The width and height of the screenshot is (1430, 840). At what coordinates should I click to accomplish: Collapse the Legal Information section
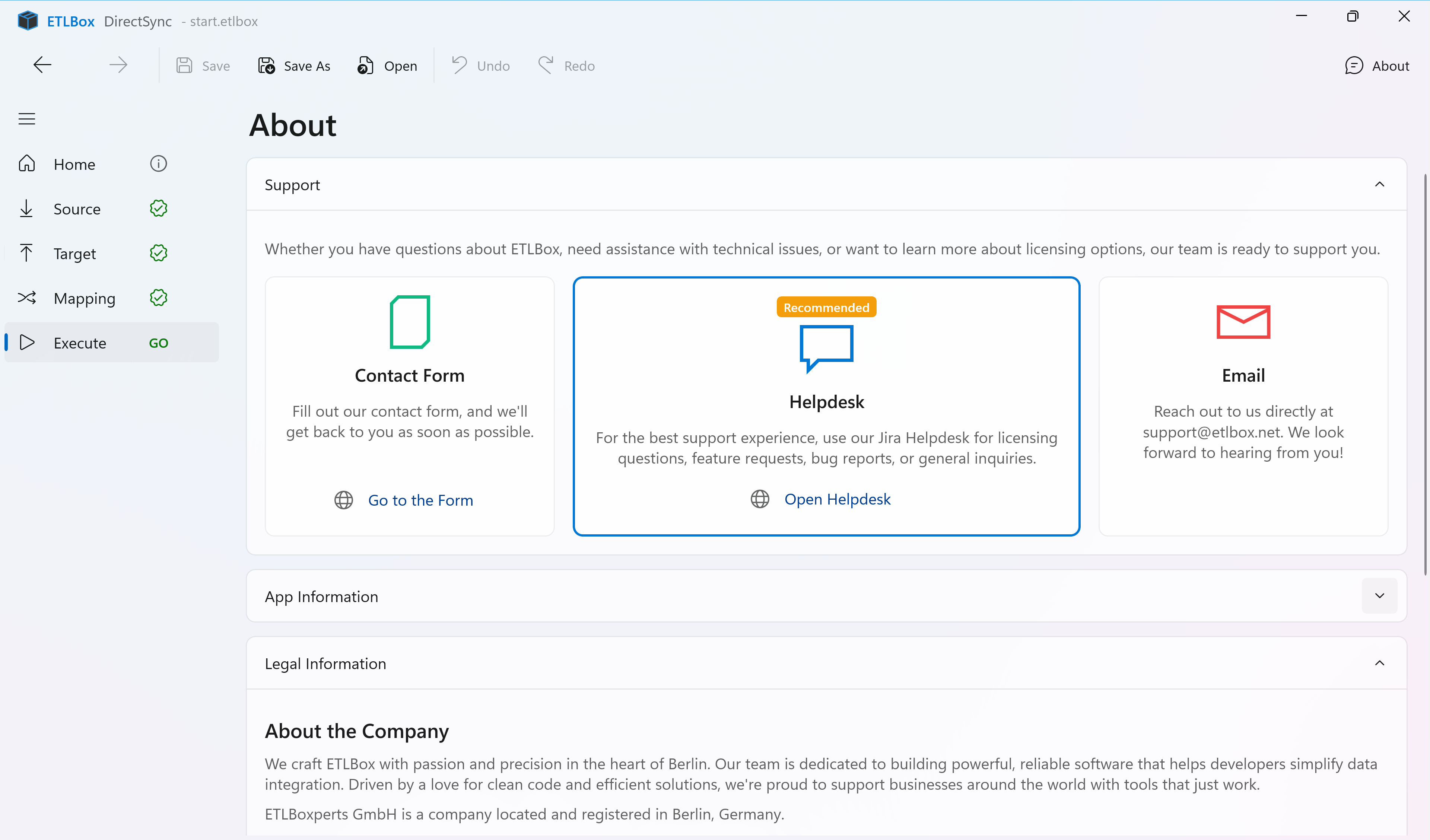[x=1380, y=663]
